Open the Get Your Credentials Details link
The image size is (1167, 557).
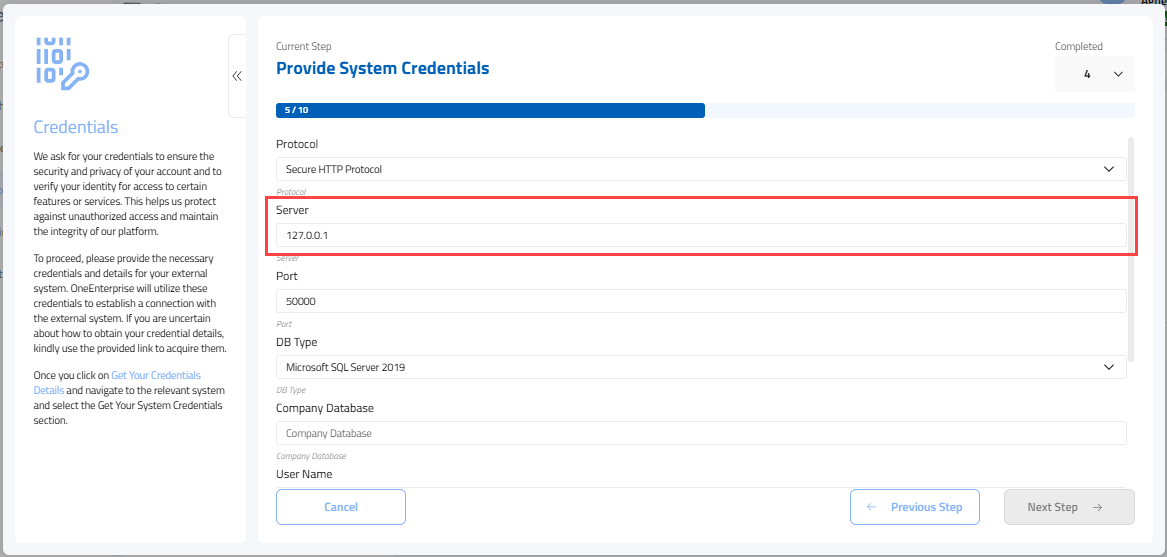pos(155,376)
